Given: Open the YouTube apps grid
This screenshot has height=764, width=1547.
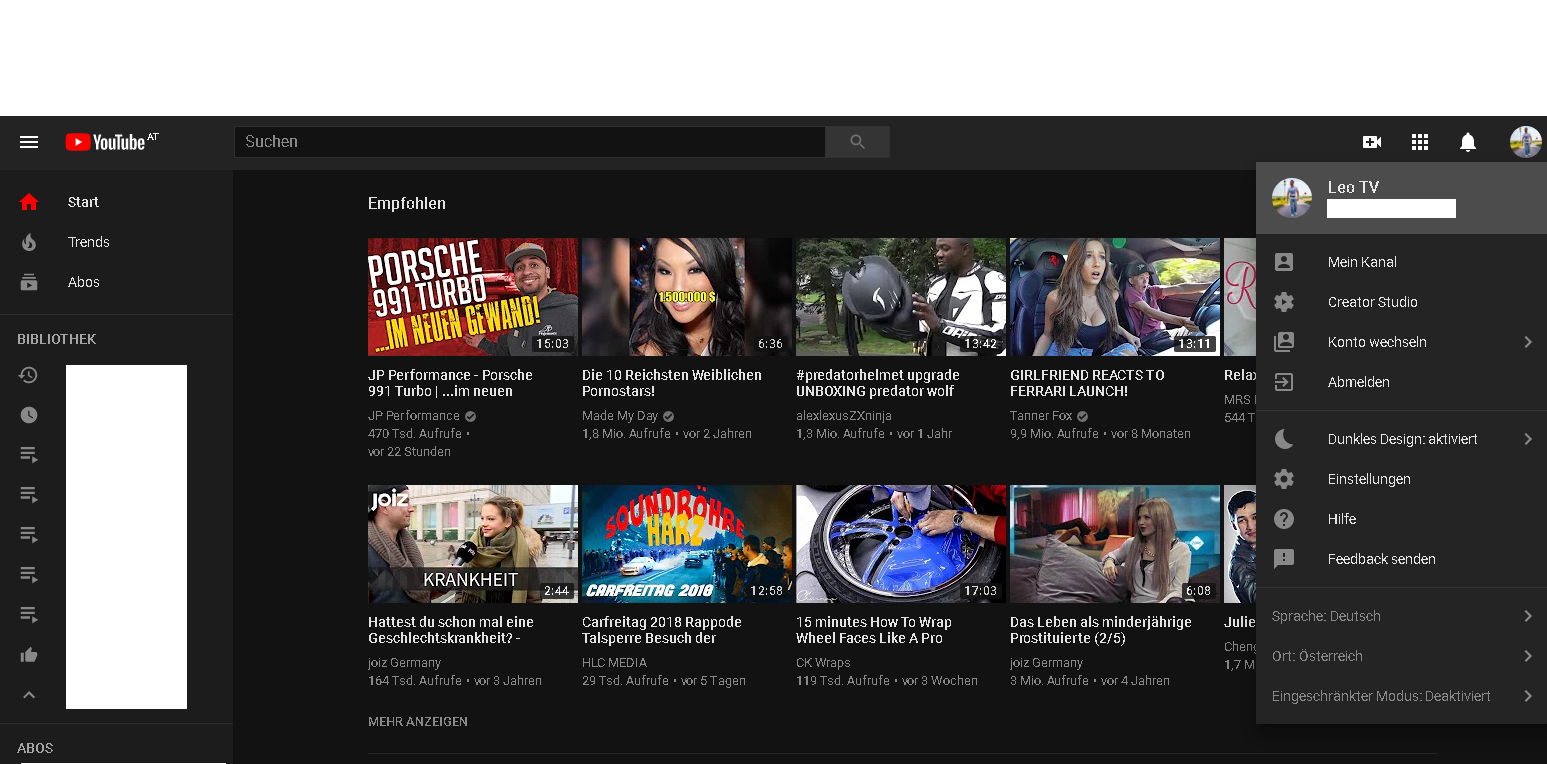Looking at the screenshot, I should click(x=1420, y=142).
